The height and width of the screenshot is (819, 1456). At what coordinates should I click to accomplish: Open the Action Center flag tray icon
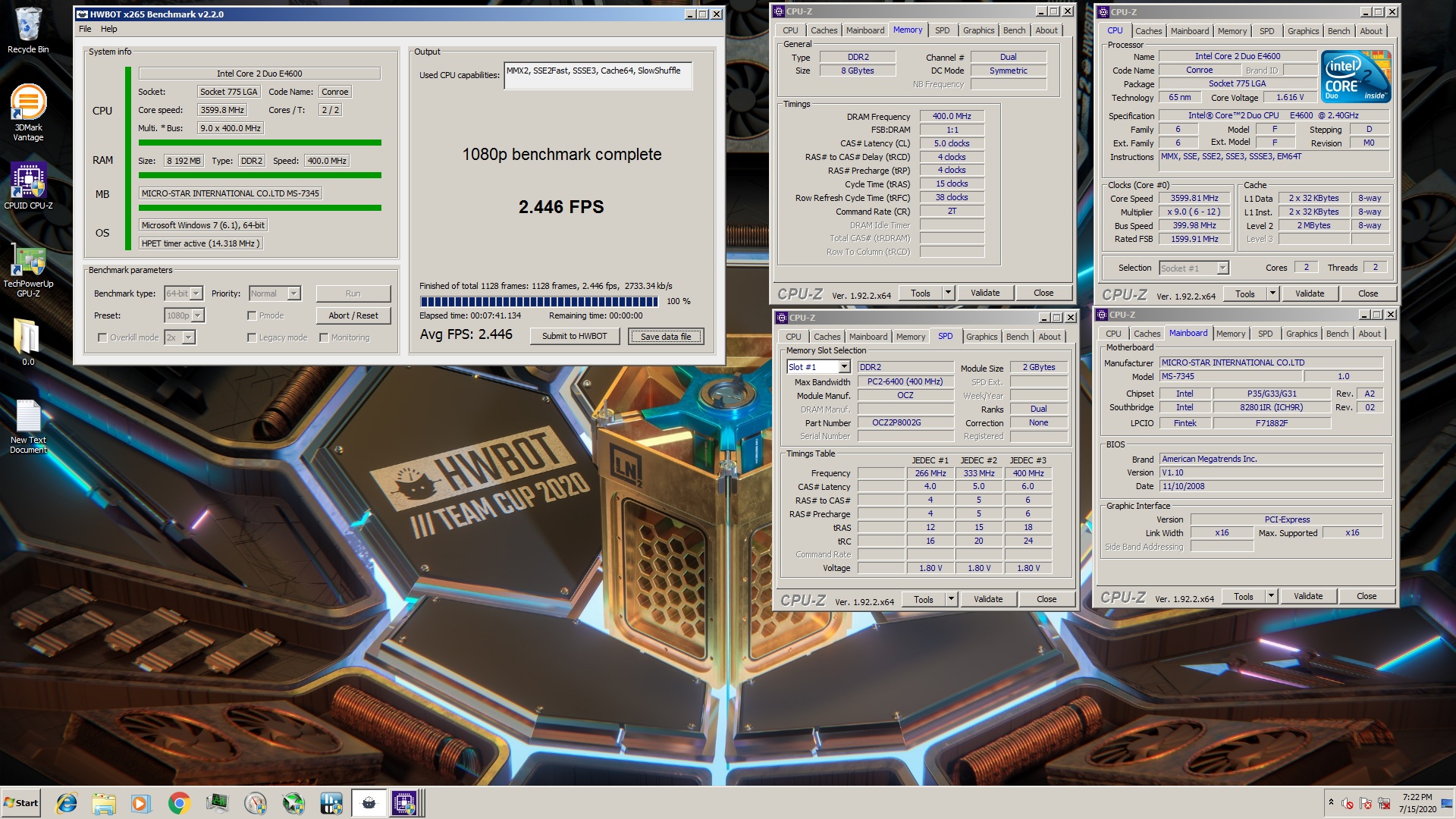point(1366,803)
